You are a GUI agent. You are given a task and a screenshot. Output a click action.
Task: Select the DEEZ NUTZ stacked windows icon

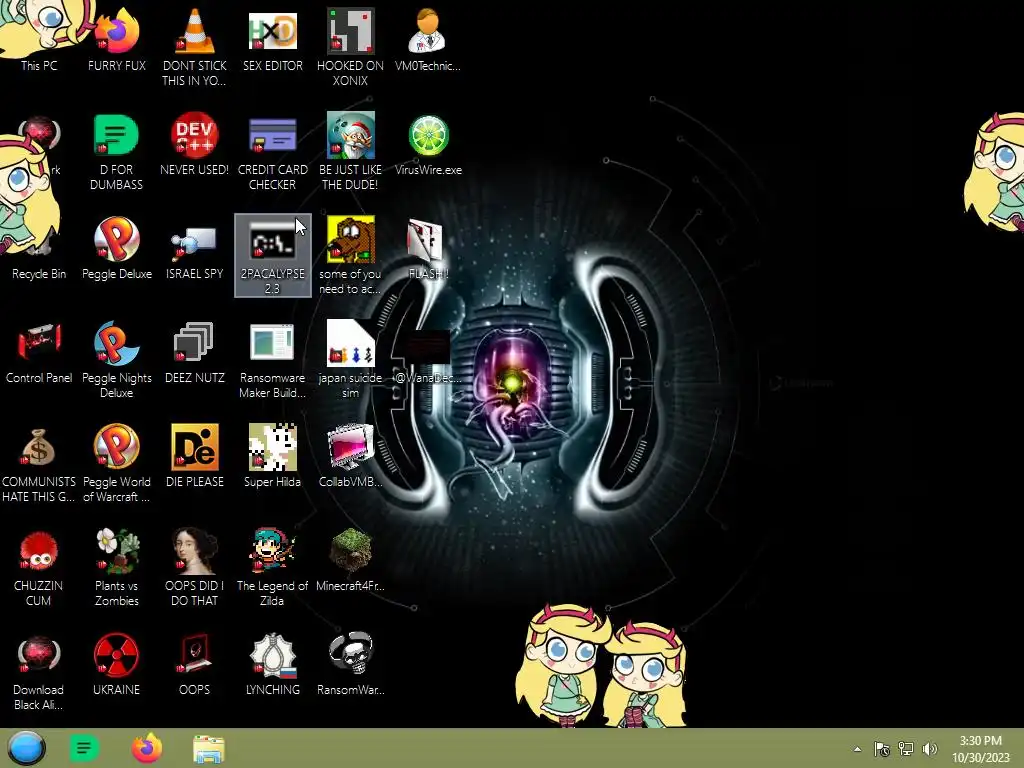coord(195,352)
